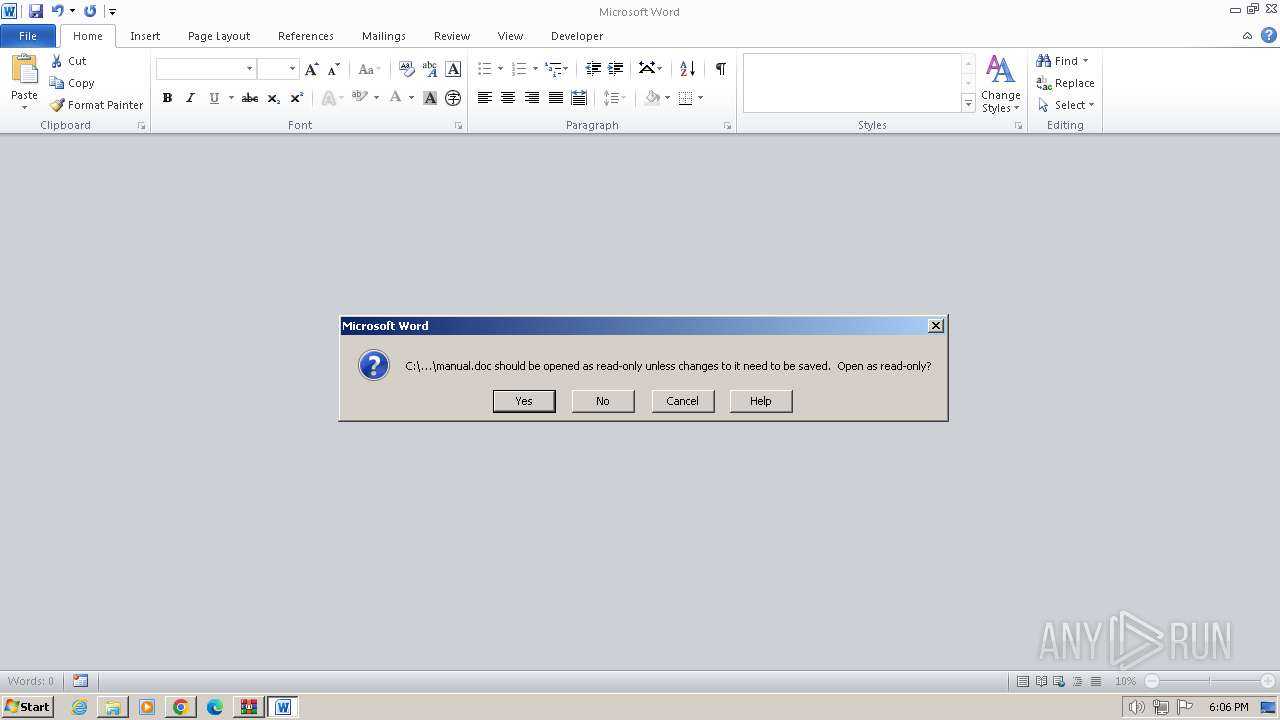Click the Cut scissors icon
This screenshot has height=720, width=1280.
[57, 61]
